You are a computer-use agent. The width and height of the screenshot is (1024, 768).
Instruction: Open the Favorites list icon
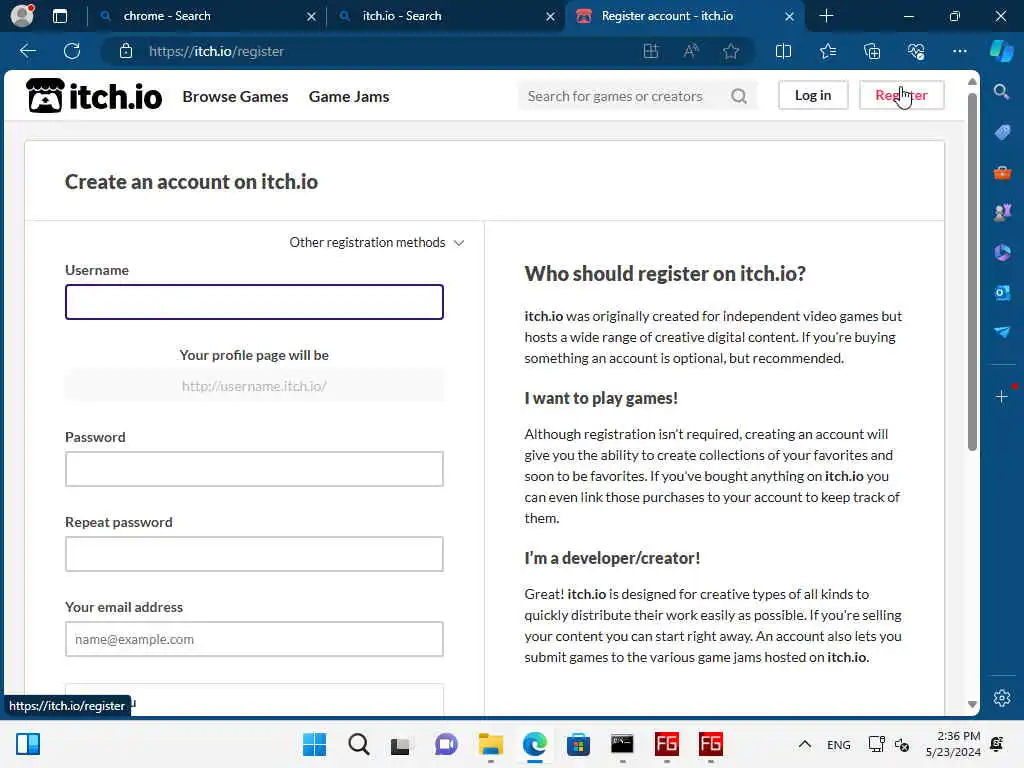[x=827, y=51]
